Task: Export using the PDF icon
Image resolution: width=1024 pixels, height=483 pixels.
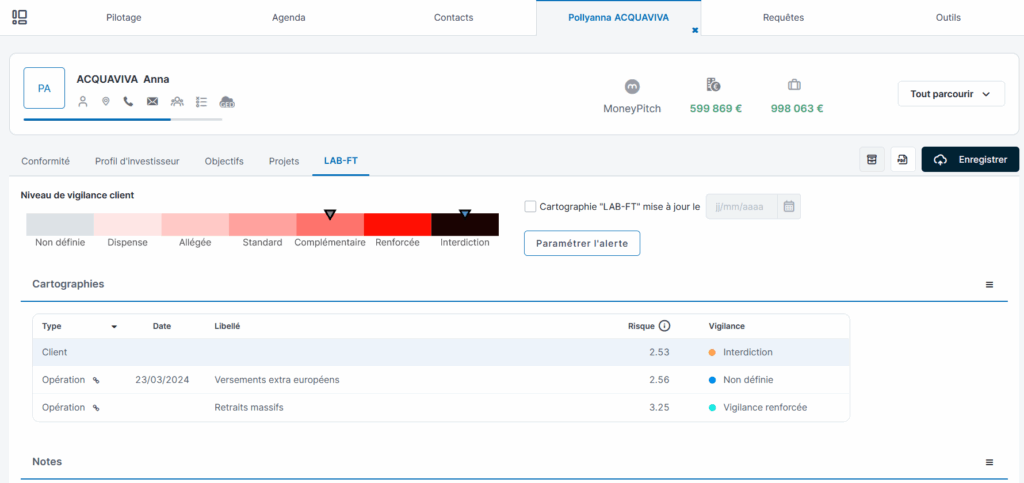Action: point(902,160)
